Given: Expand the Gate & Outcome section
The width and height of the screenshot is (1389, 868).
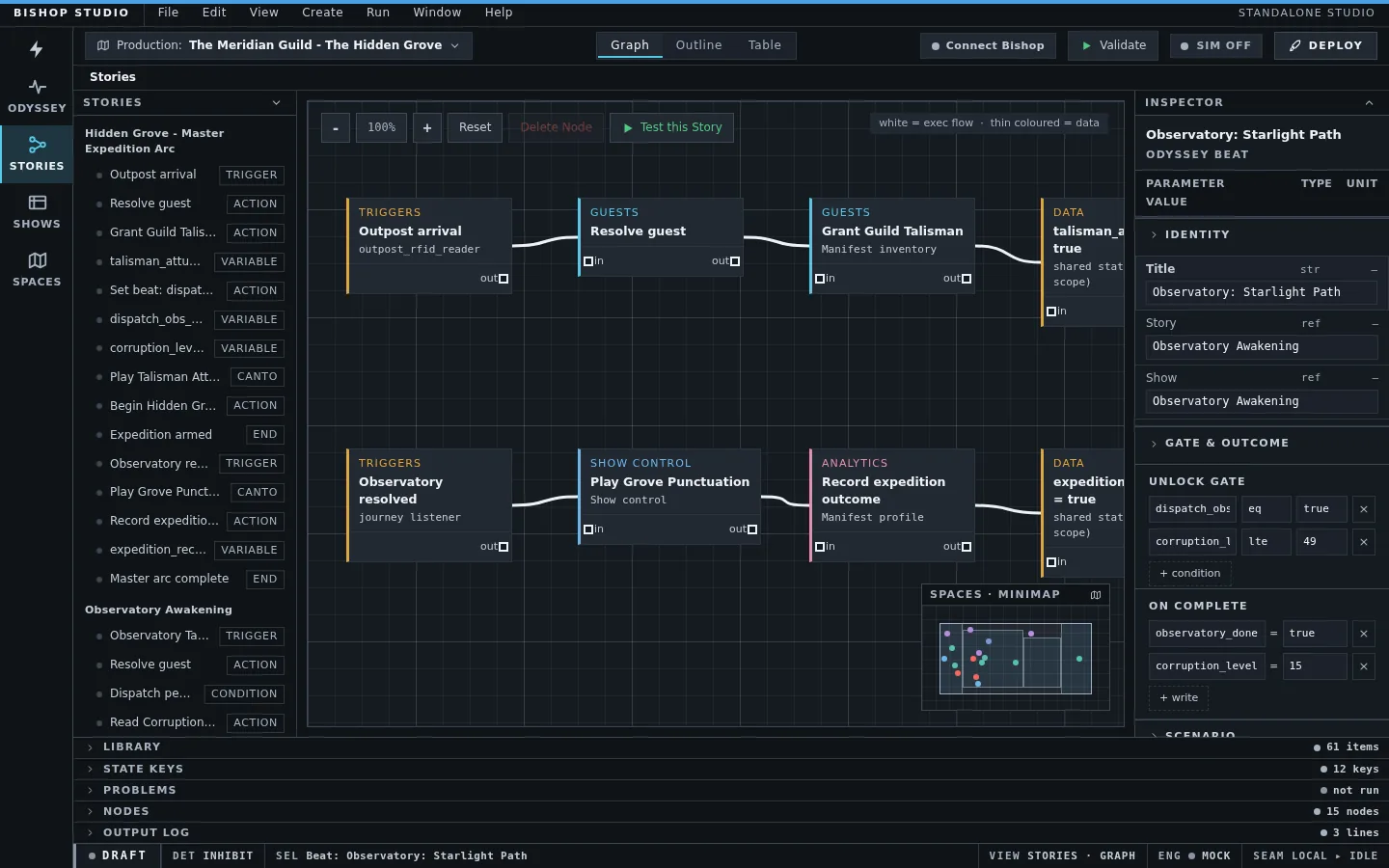Looking at the screenshot, I should click(1262, 443).
